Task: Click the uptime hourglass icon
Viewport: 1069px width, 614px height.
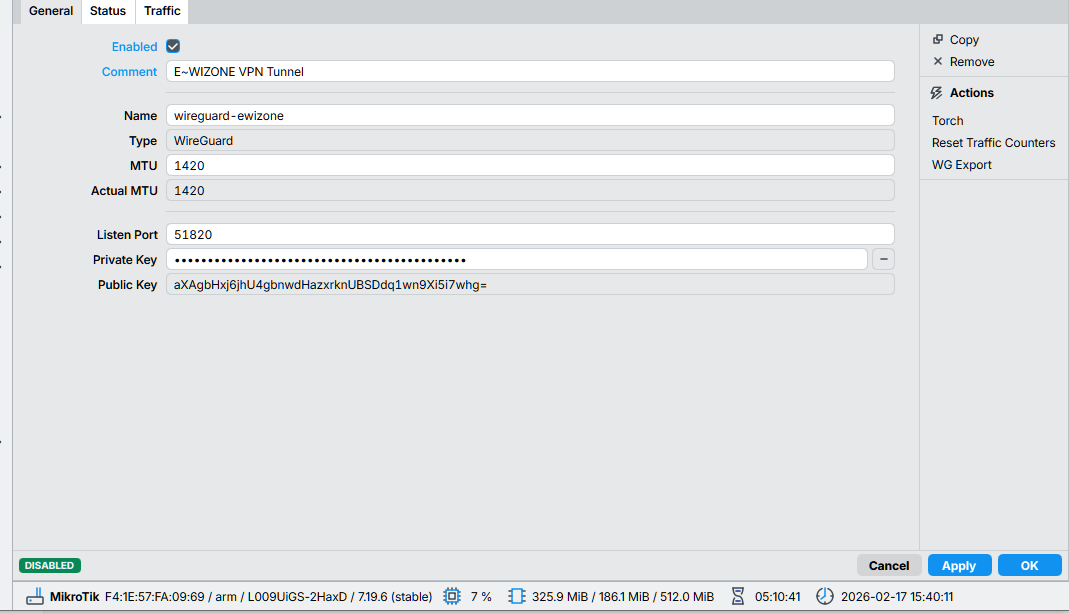Action: click(738, 595)
